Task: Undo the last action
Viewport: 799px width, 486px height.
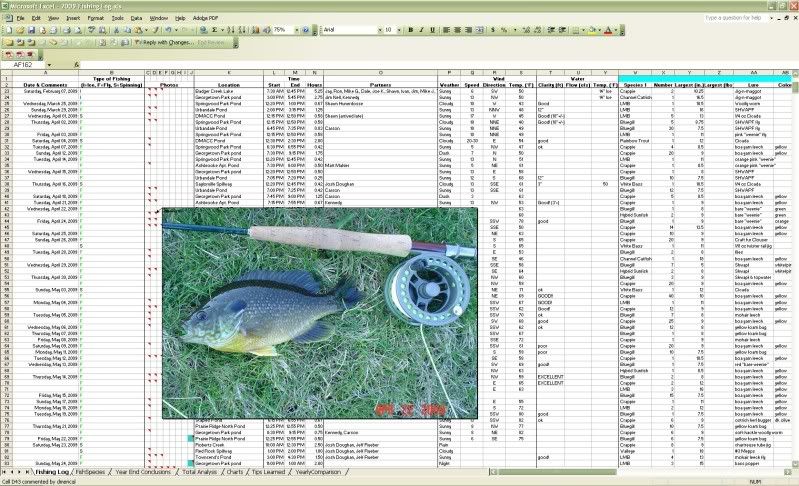Action: point(168,30)
